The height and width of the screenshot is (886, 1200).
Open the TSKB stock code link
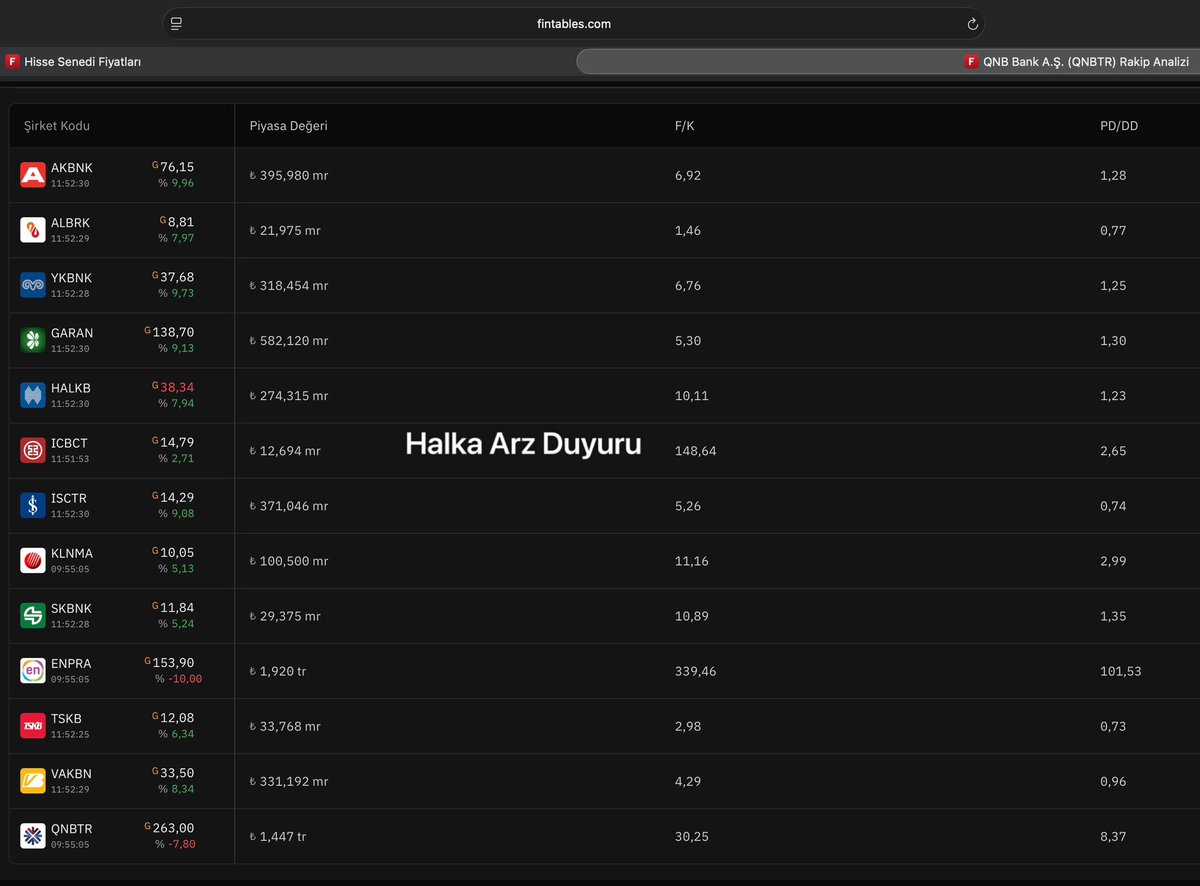66,718
